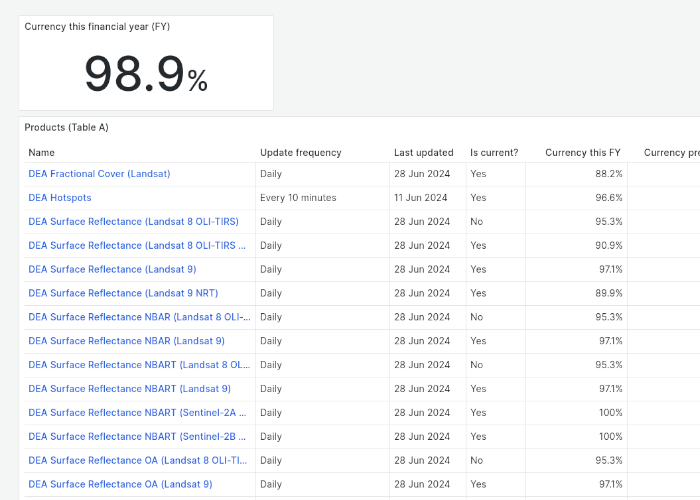Select the 'Every 10 minutes' frequency cell
700x500 pixels.
coord(298,198)
